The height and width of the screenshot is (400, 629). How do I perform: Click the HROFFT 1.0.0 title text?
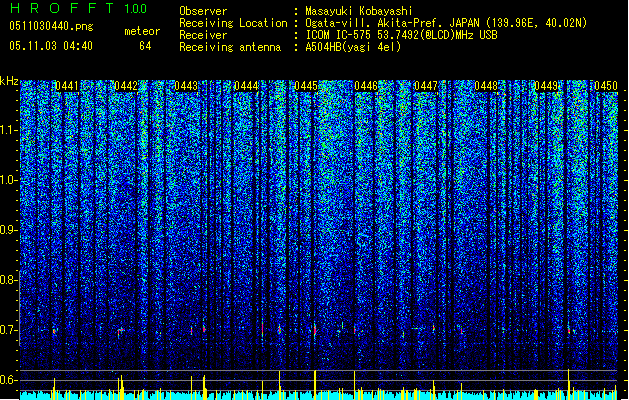coord(78,8)
